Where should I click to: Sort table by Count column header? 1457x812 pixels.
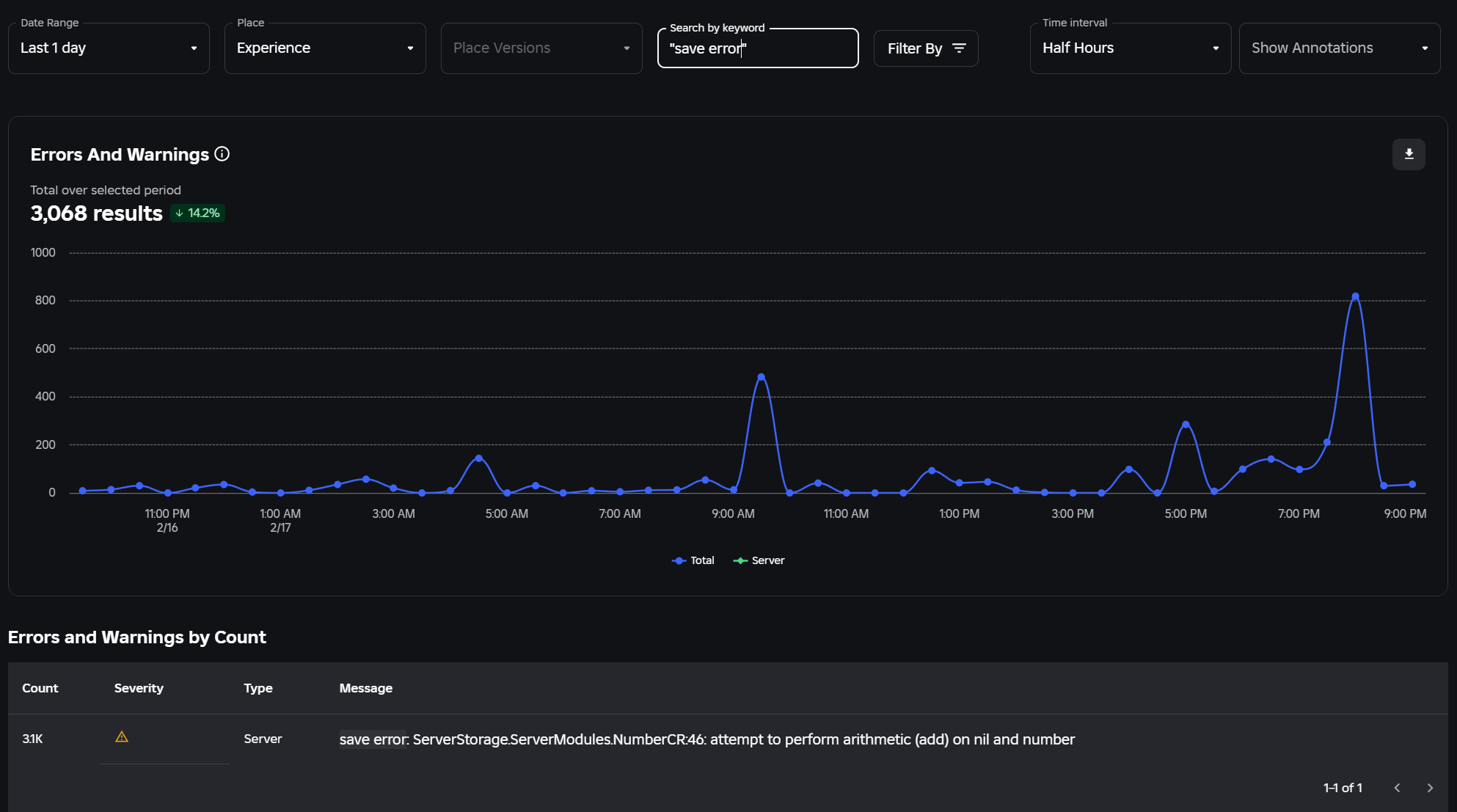click(x=40, y=688)
